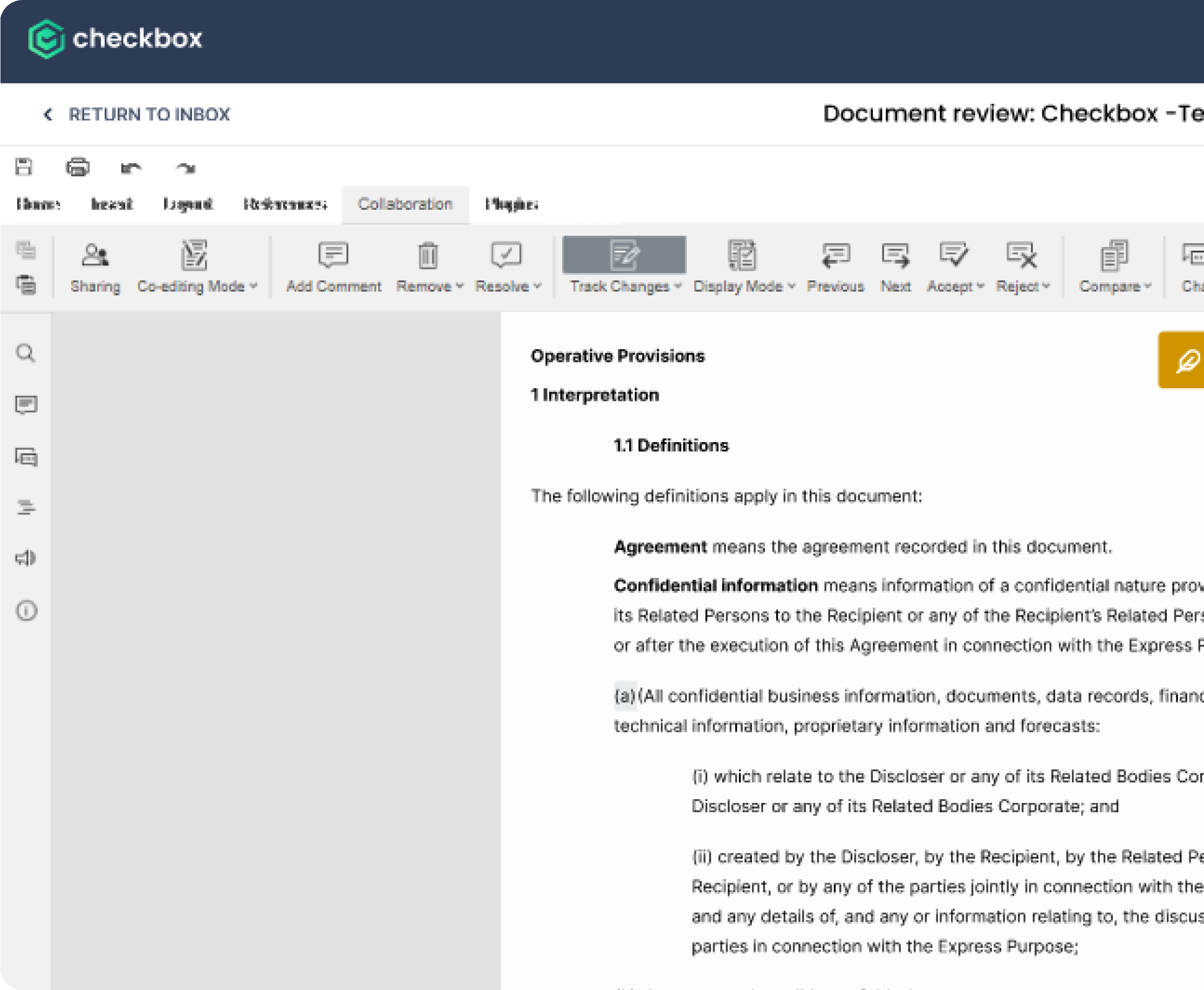Open the Plugins tab
Viewport: 1204px width, 990px height.
(x=511, y=204)
